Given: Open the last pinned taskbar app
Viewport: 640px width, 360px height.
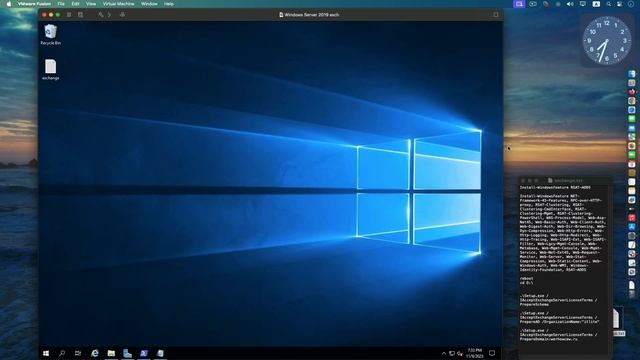Looking at the screenshot, I should pyautogui.click(x=160, y=353).
